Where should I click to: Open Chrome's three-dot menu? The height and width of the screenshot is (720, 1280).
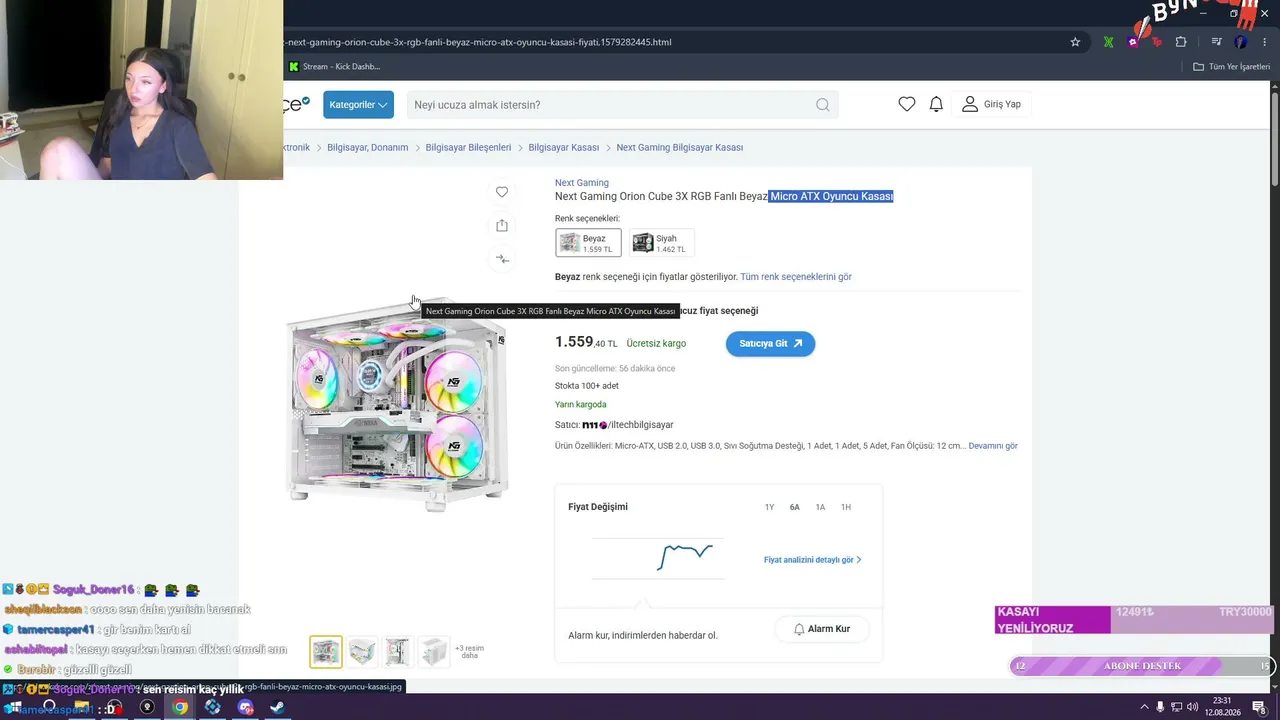pos(1264,42)
